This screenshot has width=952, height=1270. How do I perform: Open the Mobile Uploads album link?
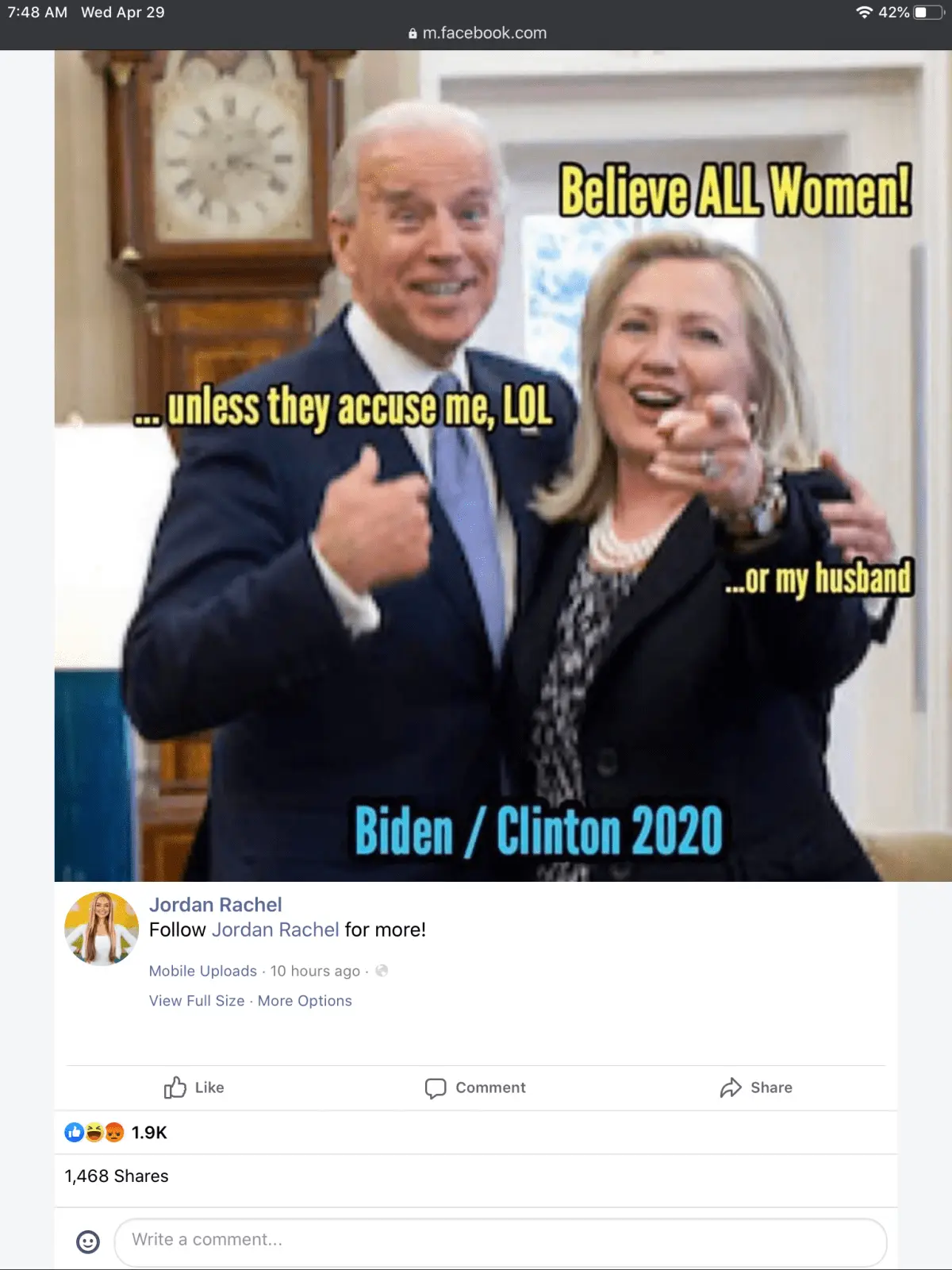point(203,971)
